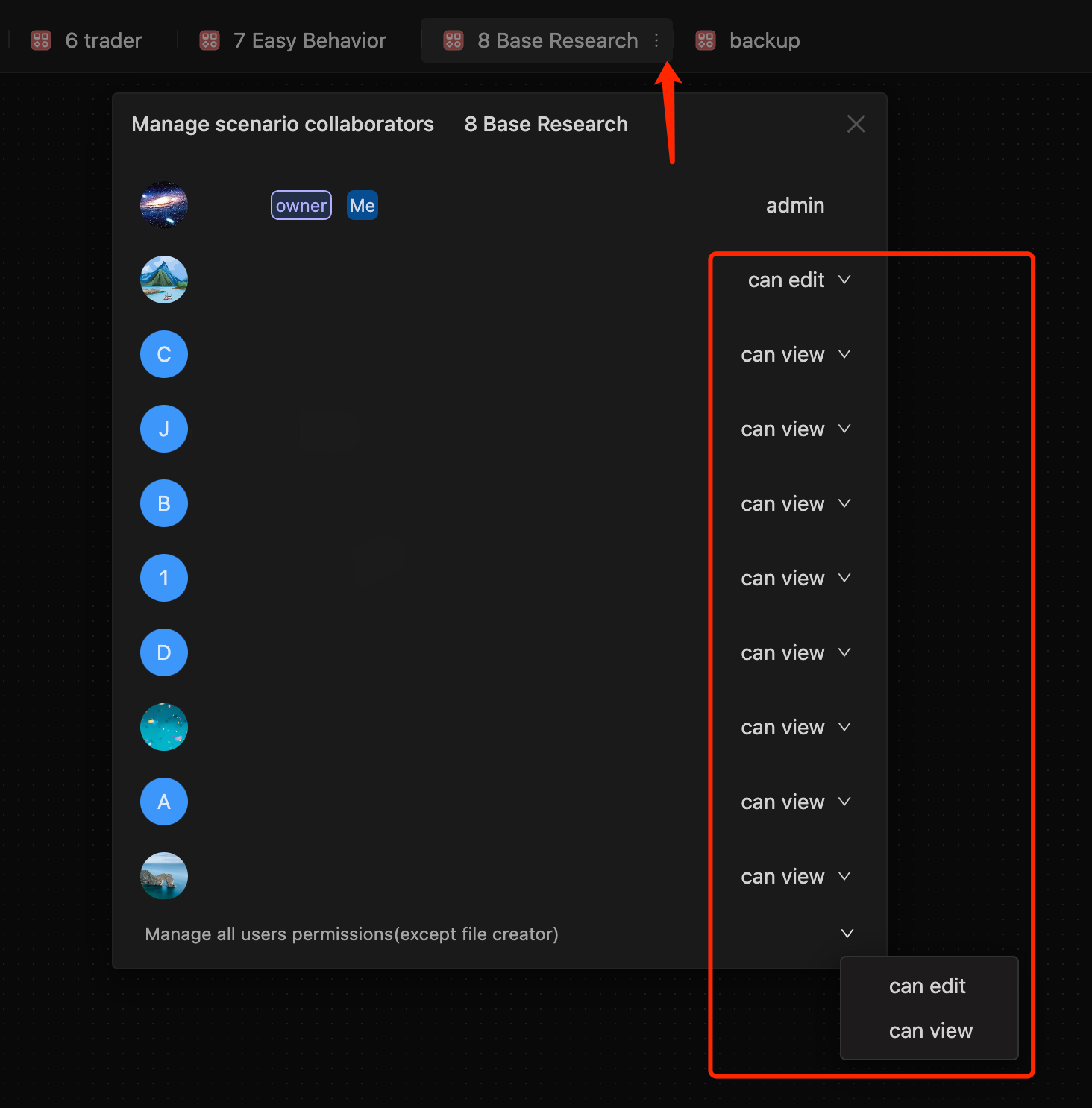Click the galaxy avatar of the owner
The image size is (1092, 1108).
pyautogui.click(x=164, y=205)
